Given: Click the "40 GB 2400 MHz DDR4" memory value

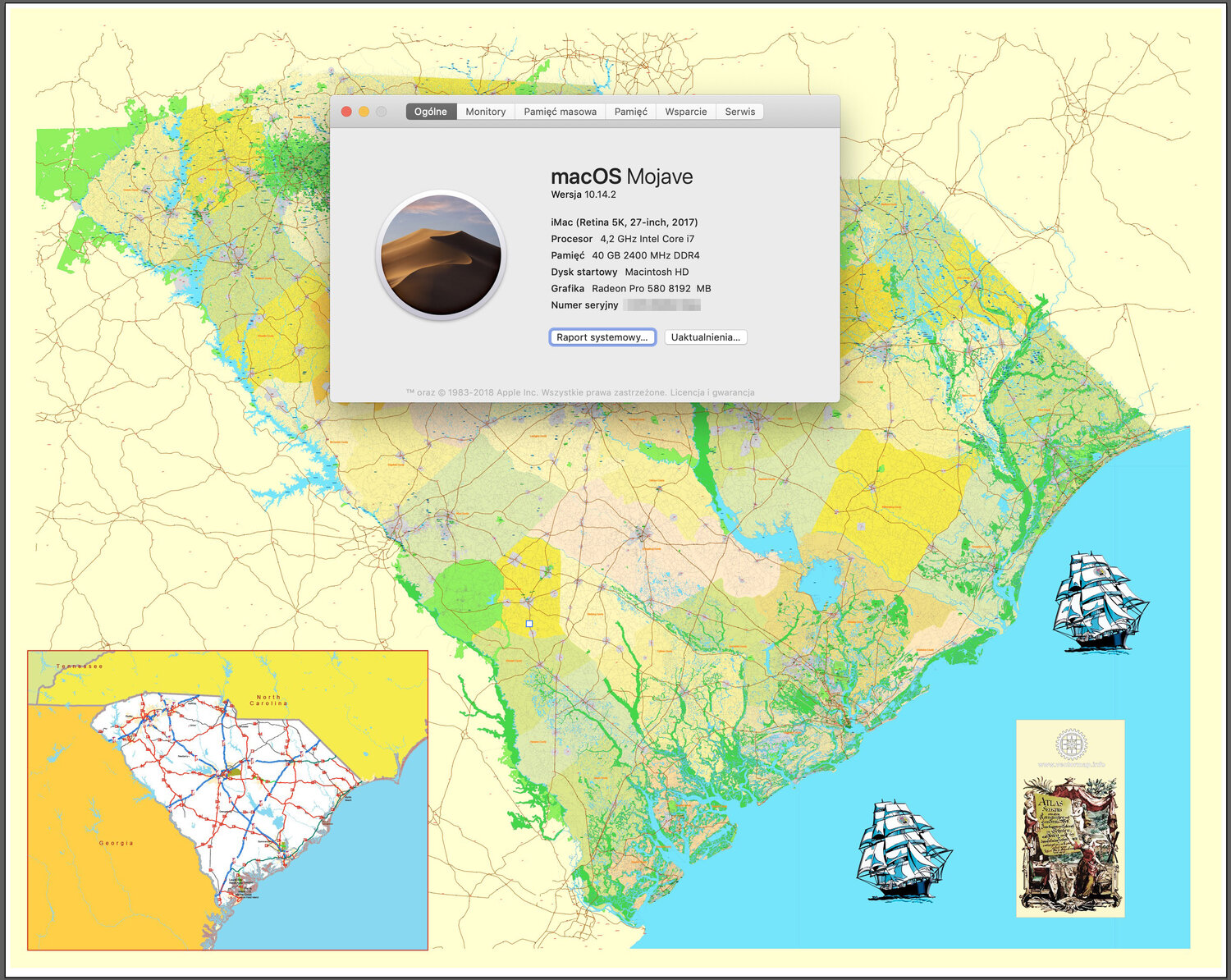Looking at the screenshot, I should 646,255.
